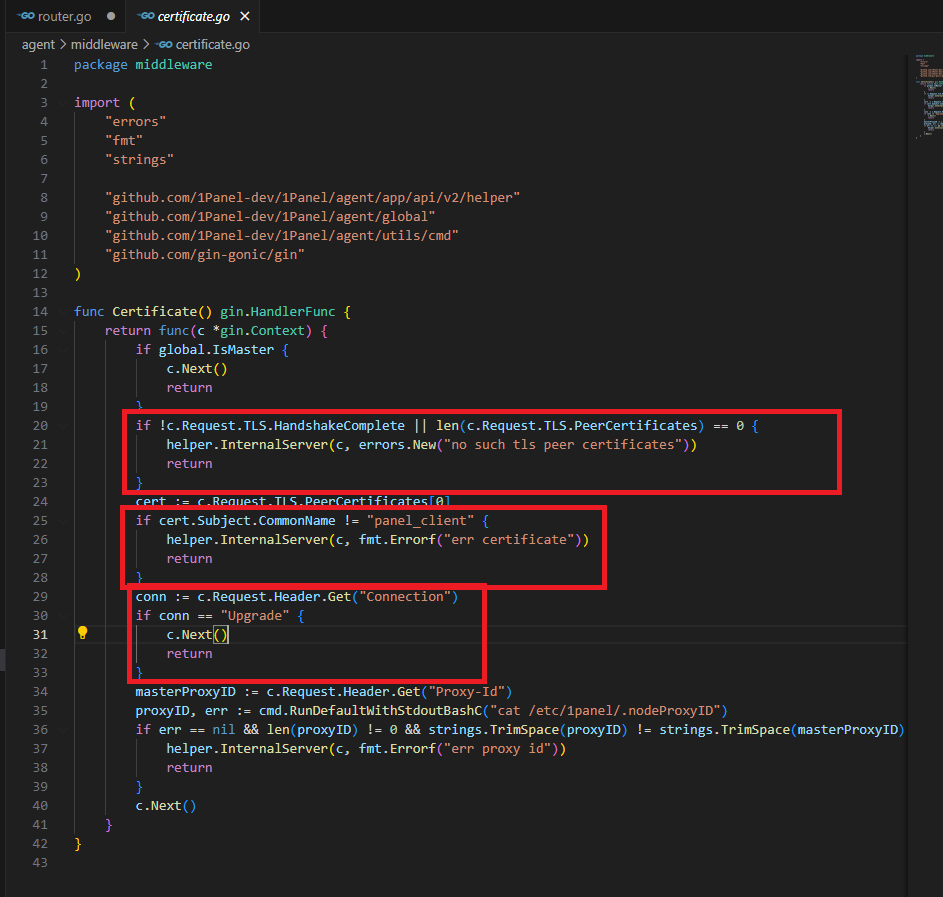
Task: Click the "errors" import on line 4
Action: coord(136,121)
